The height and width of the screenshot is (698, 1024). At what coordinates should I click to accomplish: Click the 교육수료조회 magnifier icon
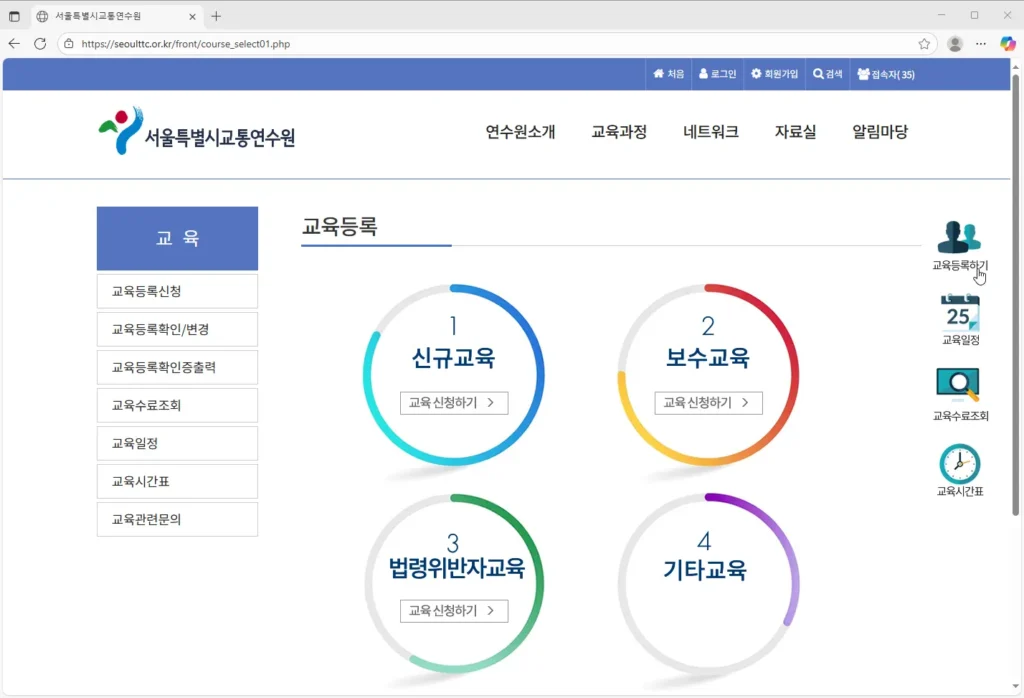(x=958, y=385)
